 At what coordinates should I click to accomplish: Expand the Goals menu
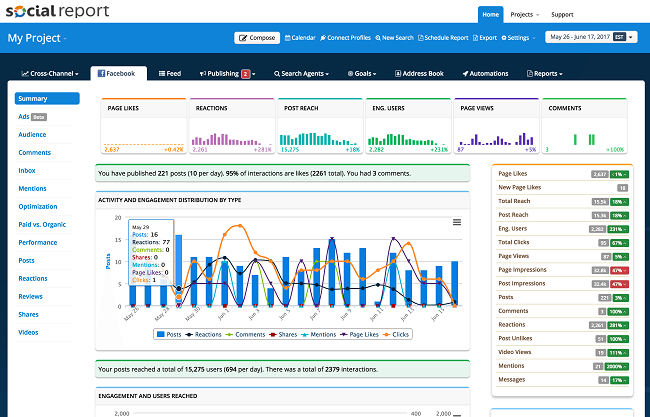pos(362,74)
